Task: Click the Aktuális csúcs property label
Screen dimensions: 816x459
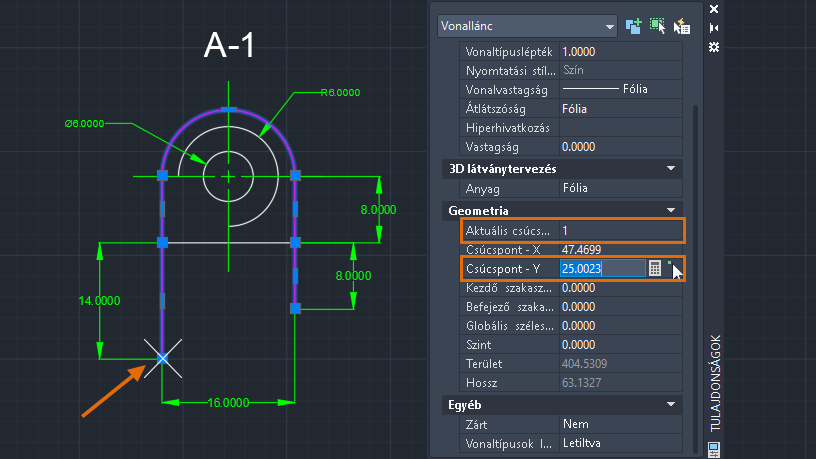Action: pyautogui.click(x=508, y=231)
